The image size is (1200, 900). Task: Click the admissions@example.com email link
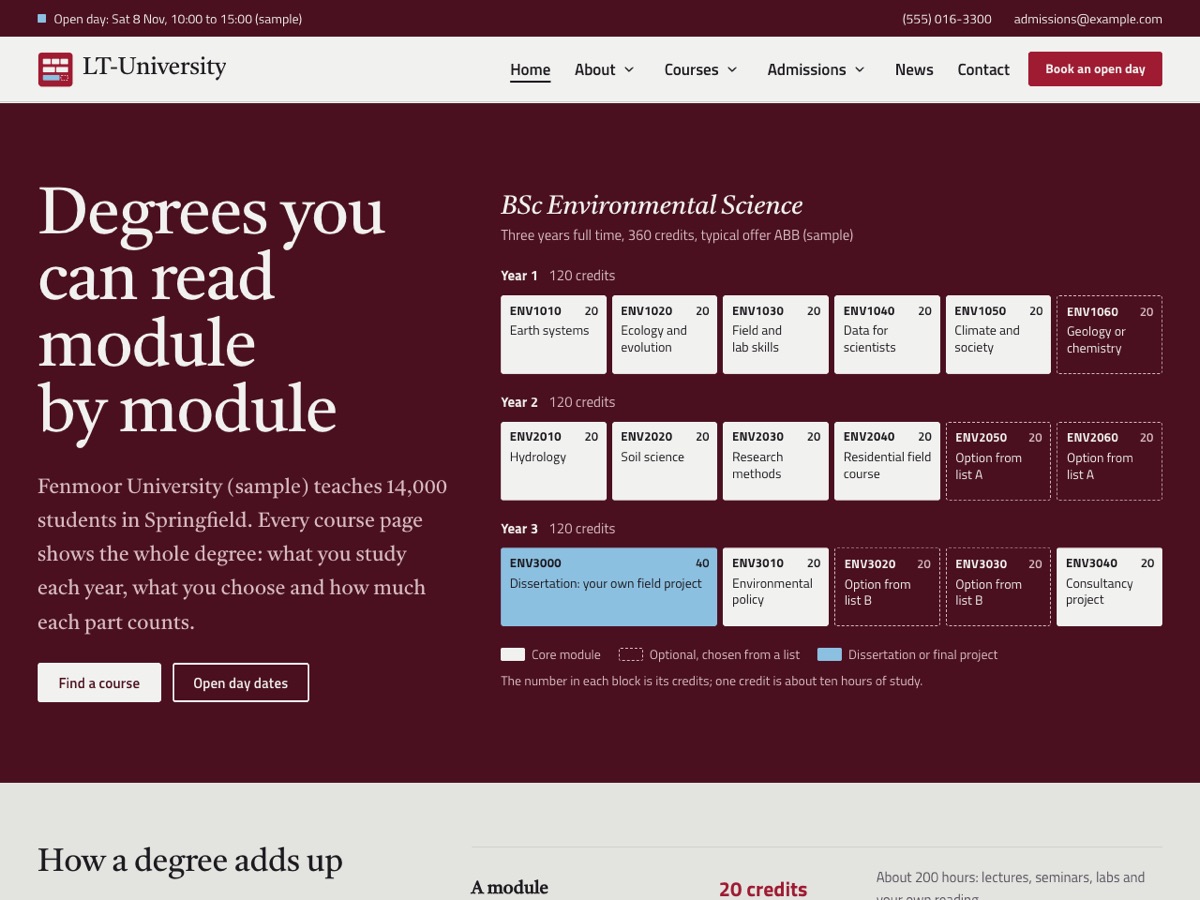[1088, 19]
